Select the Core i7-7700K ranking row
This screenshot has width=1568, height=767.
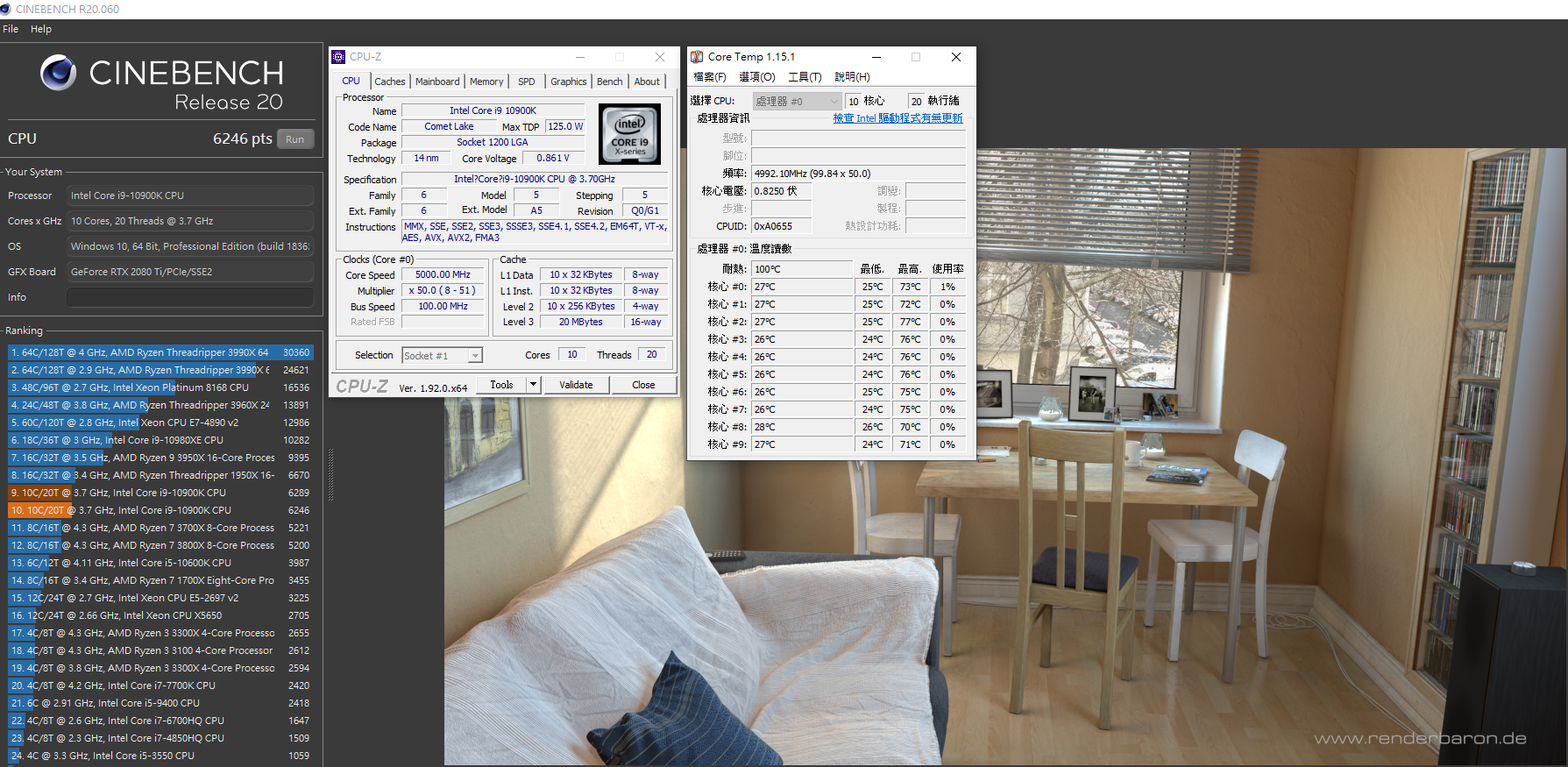(x=160, y=685)
